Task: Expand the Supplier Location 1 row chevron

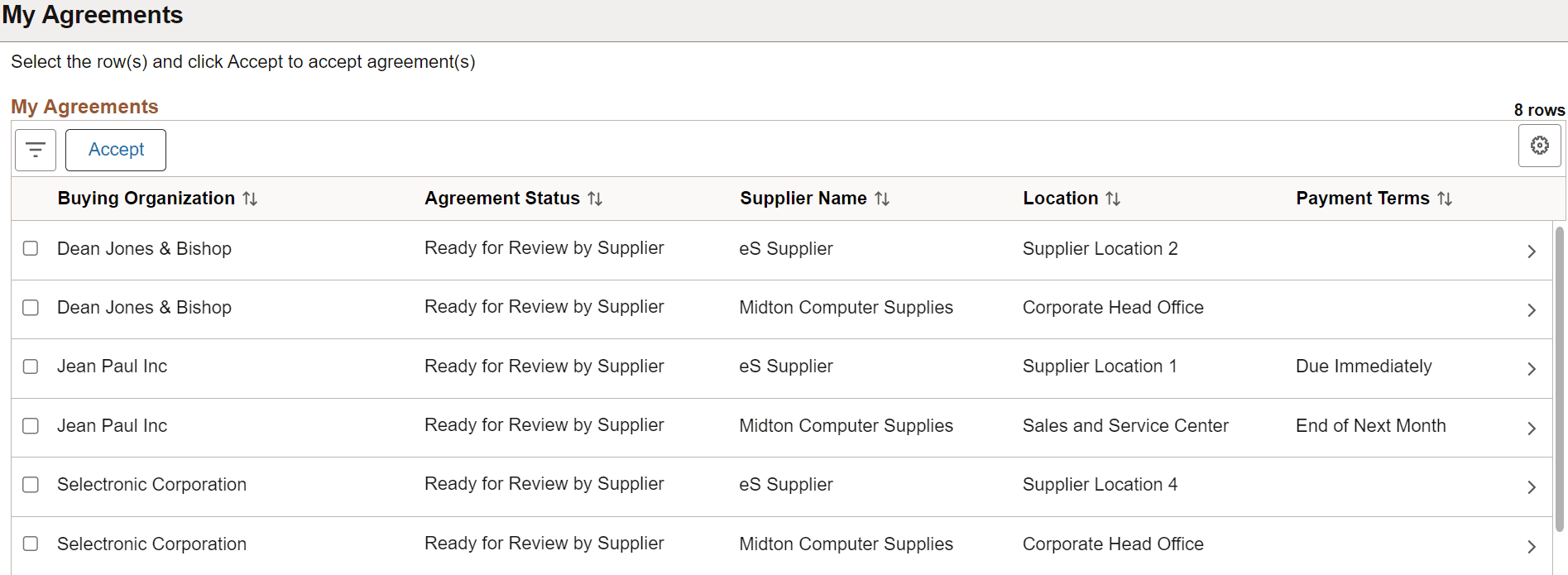Action: pyautogui.click(x=1532, y=369)
